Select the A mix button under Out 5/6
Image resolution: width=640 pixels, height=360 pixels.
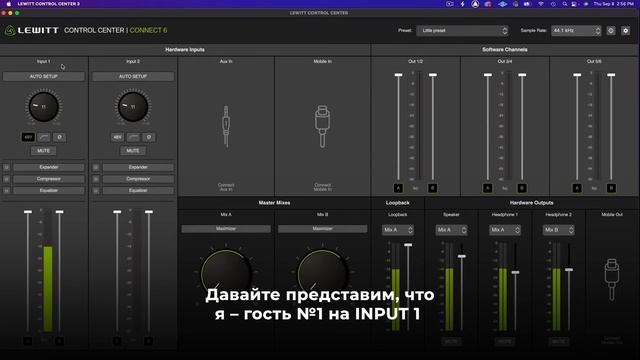point(577,188)
